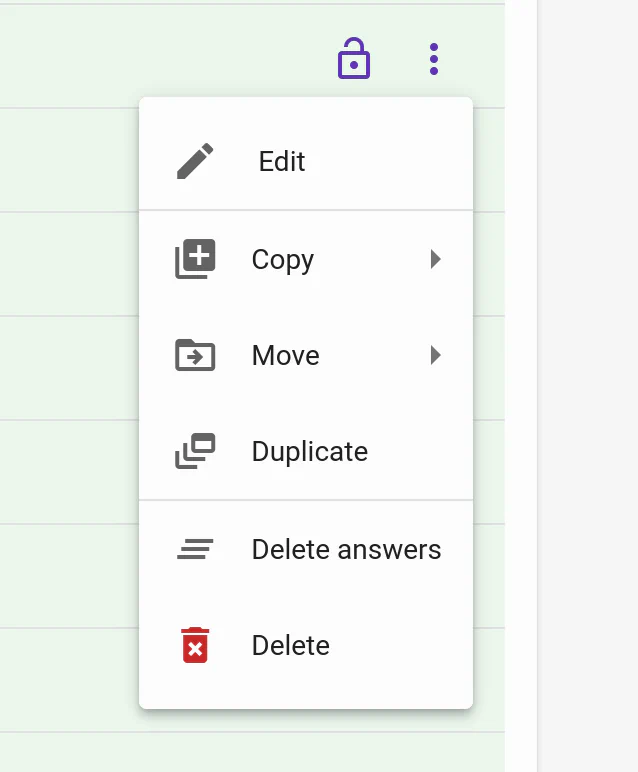Viewport: 638px width, 772px height.
Task: Expand the Copy submenu arrow
Action: point(435,260)
